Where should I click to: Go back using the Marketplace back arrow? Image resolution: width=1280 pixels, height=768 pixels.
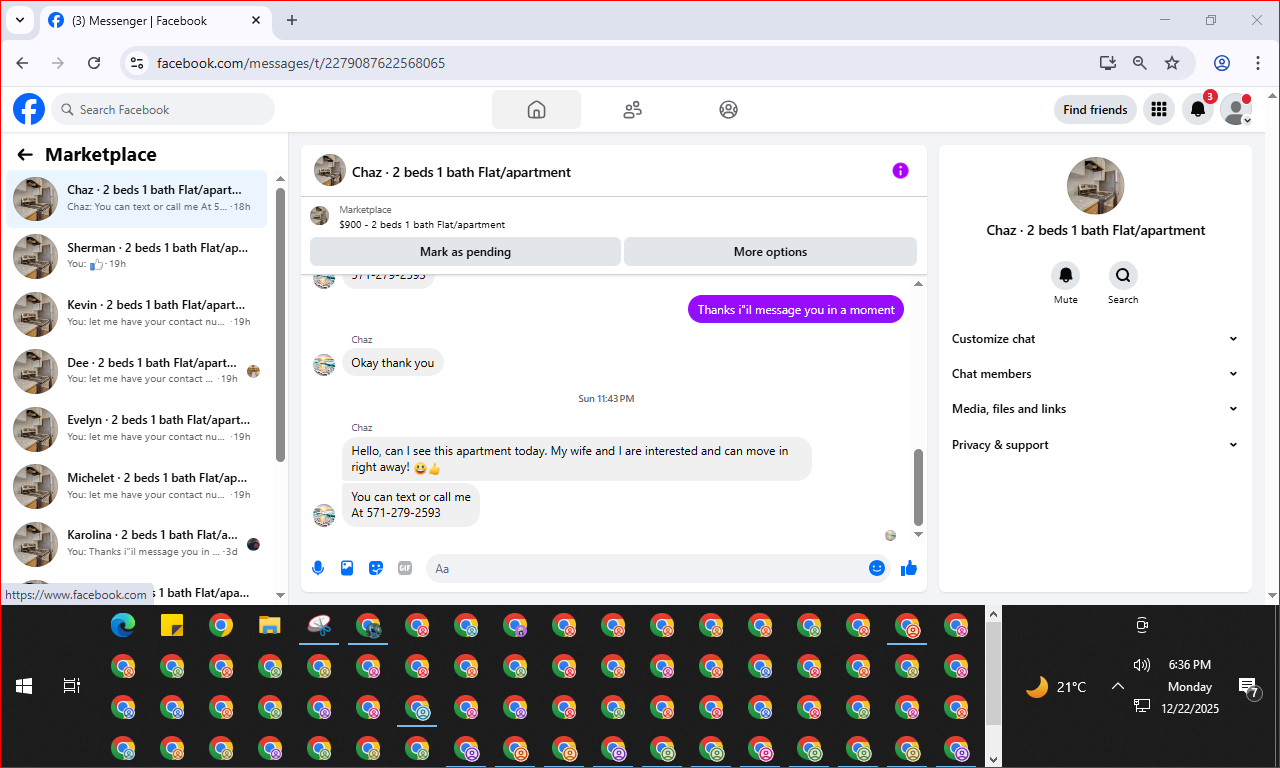25,155
